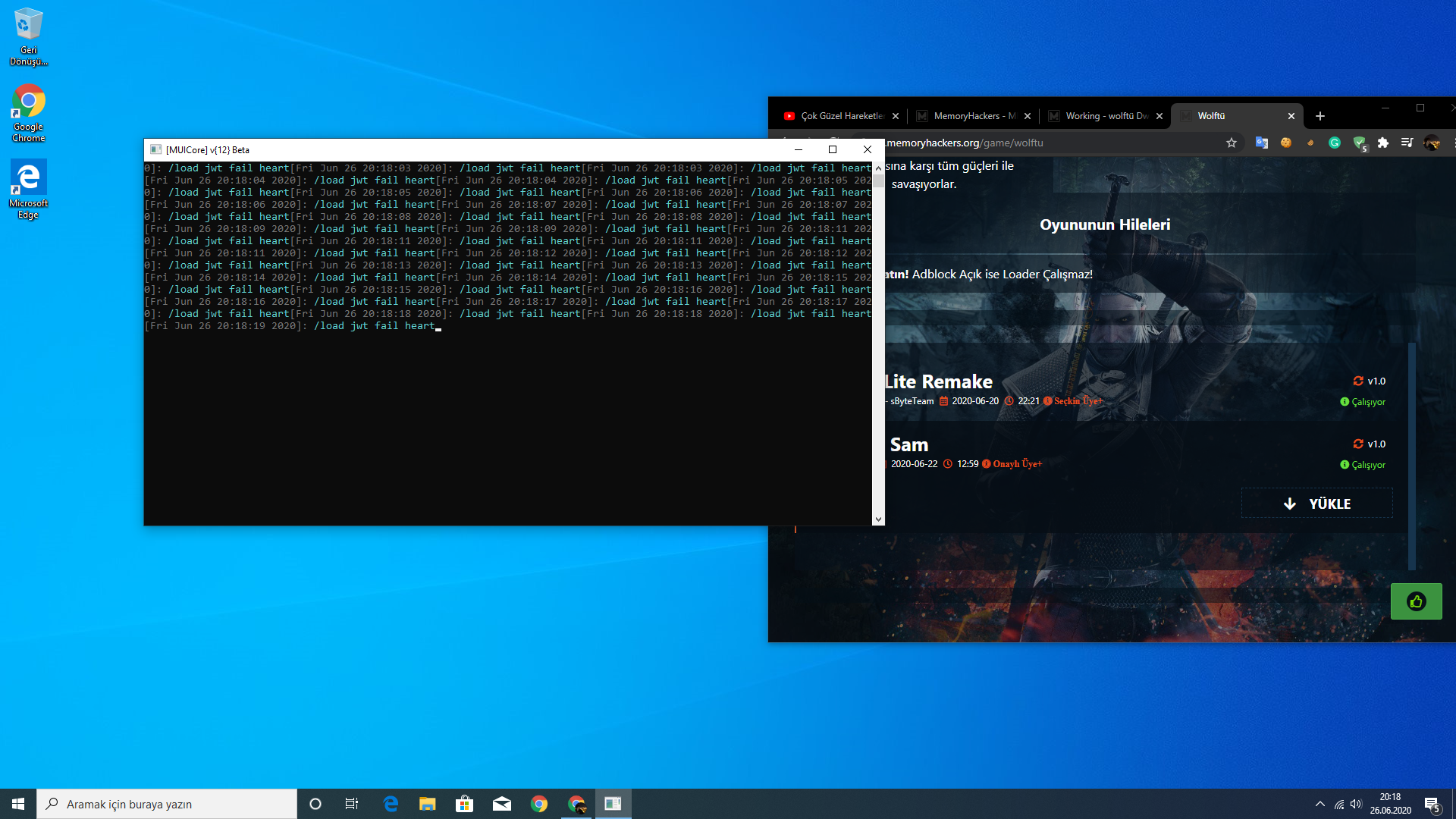Viewport: 1456px width, 819px height.
Task: Bookmark this page with the star icon
Action: coord(1232,143)
